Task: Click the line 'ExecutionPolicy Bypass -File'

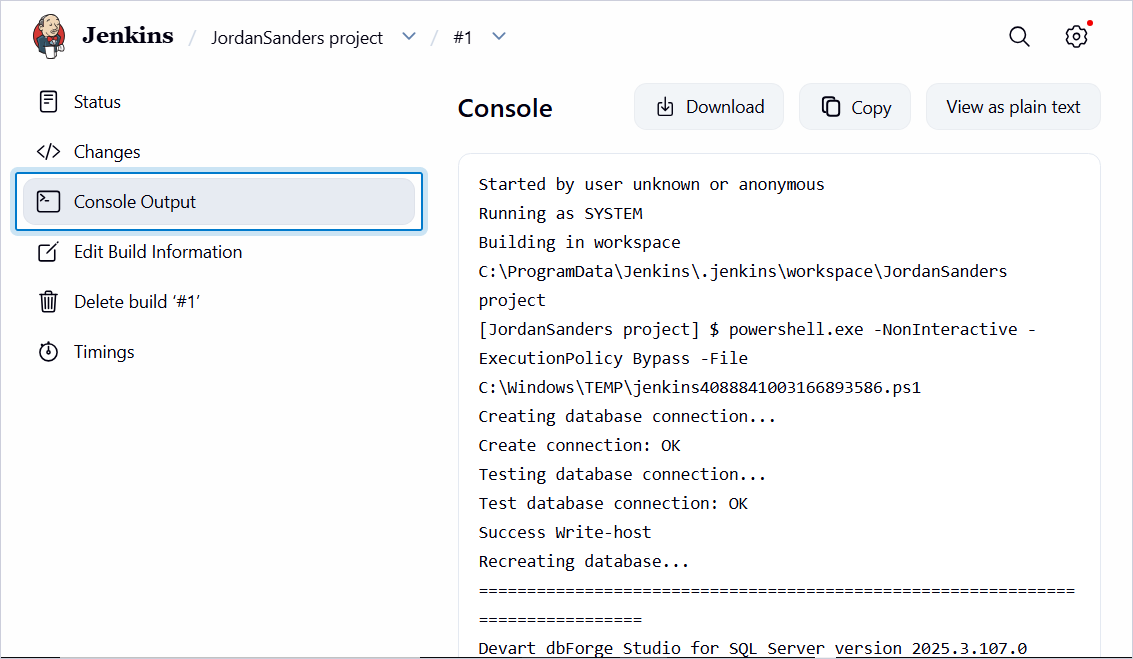Action: pos(613,358)
